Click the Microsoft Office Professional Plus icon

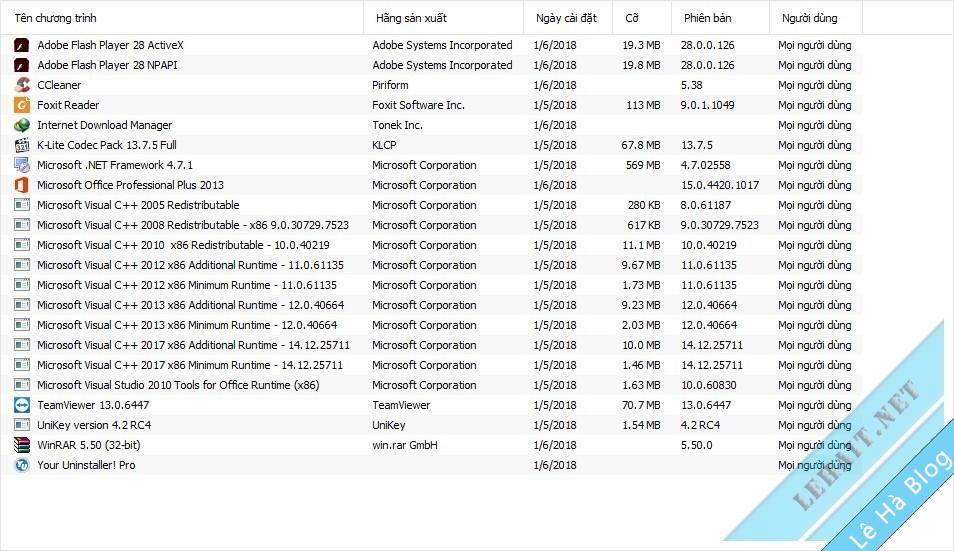[22, 185]
